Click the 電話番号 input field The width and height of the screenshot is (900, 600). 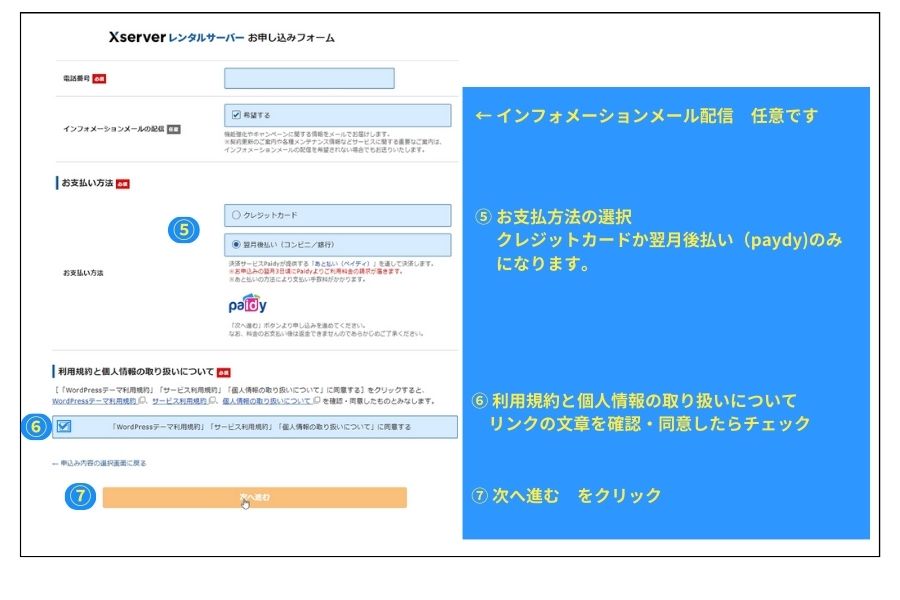point(309,78)
